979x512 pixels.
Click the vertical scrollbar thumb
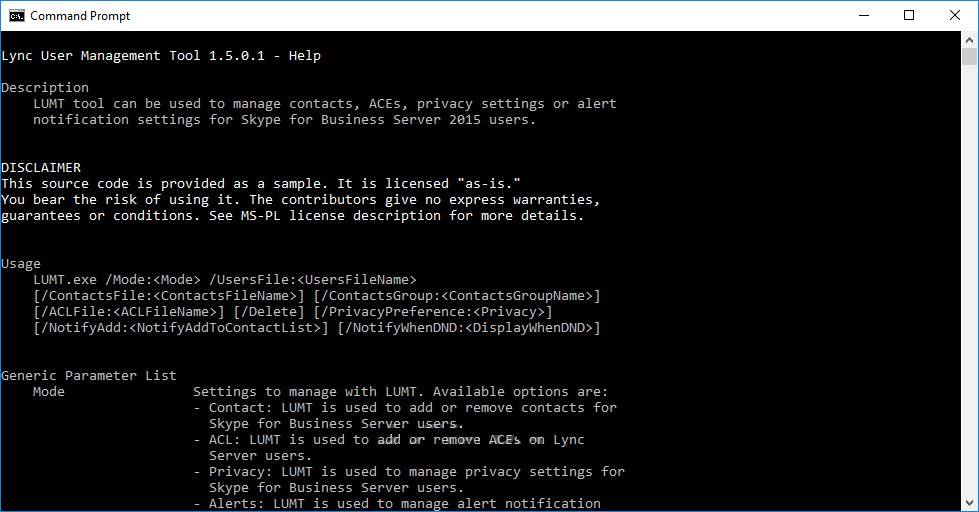pos(969,57)
